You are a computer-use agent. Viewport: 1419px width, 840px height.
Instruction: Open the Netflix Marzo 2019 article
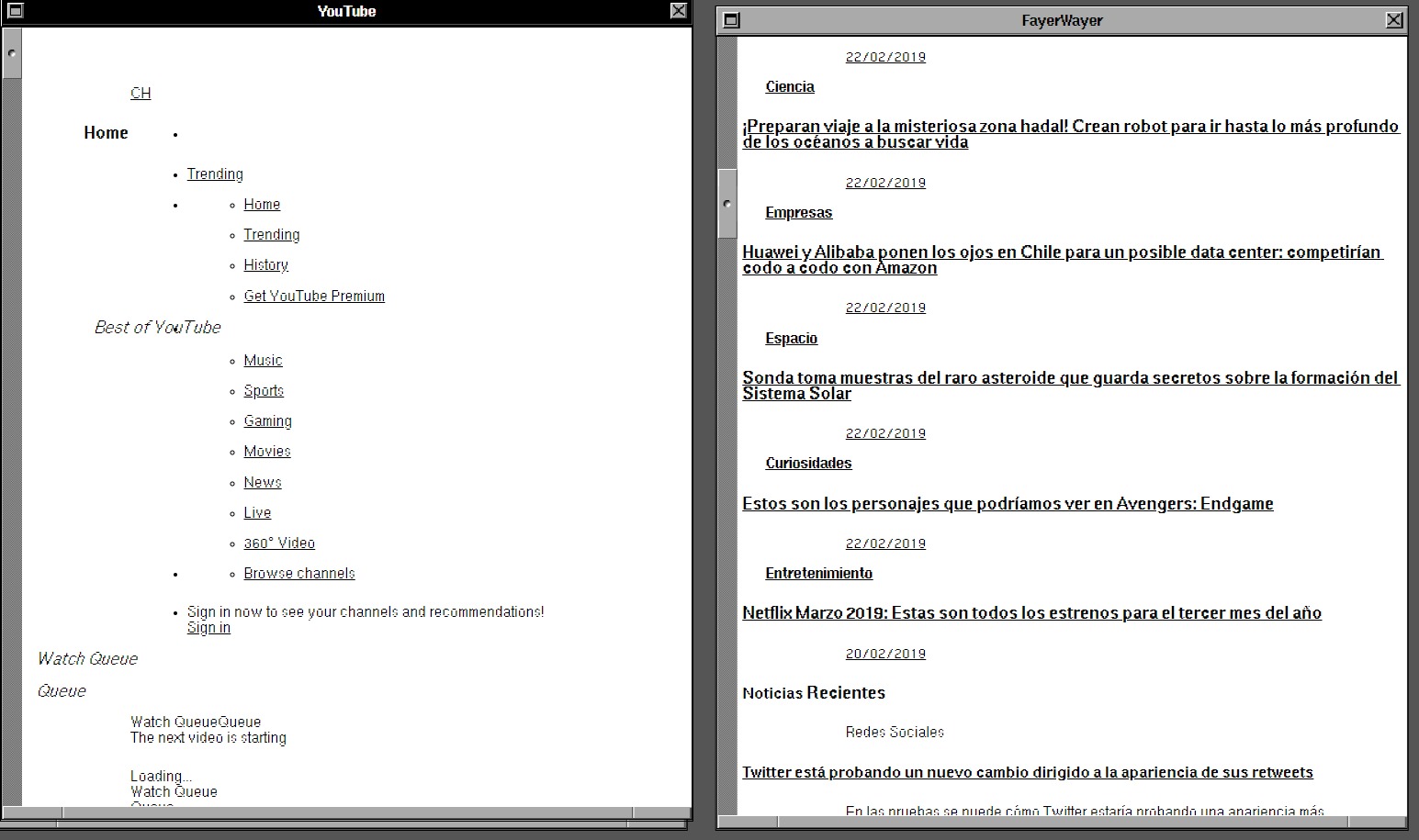[1031, 612]
